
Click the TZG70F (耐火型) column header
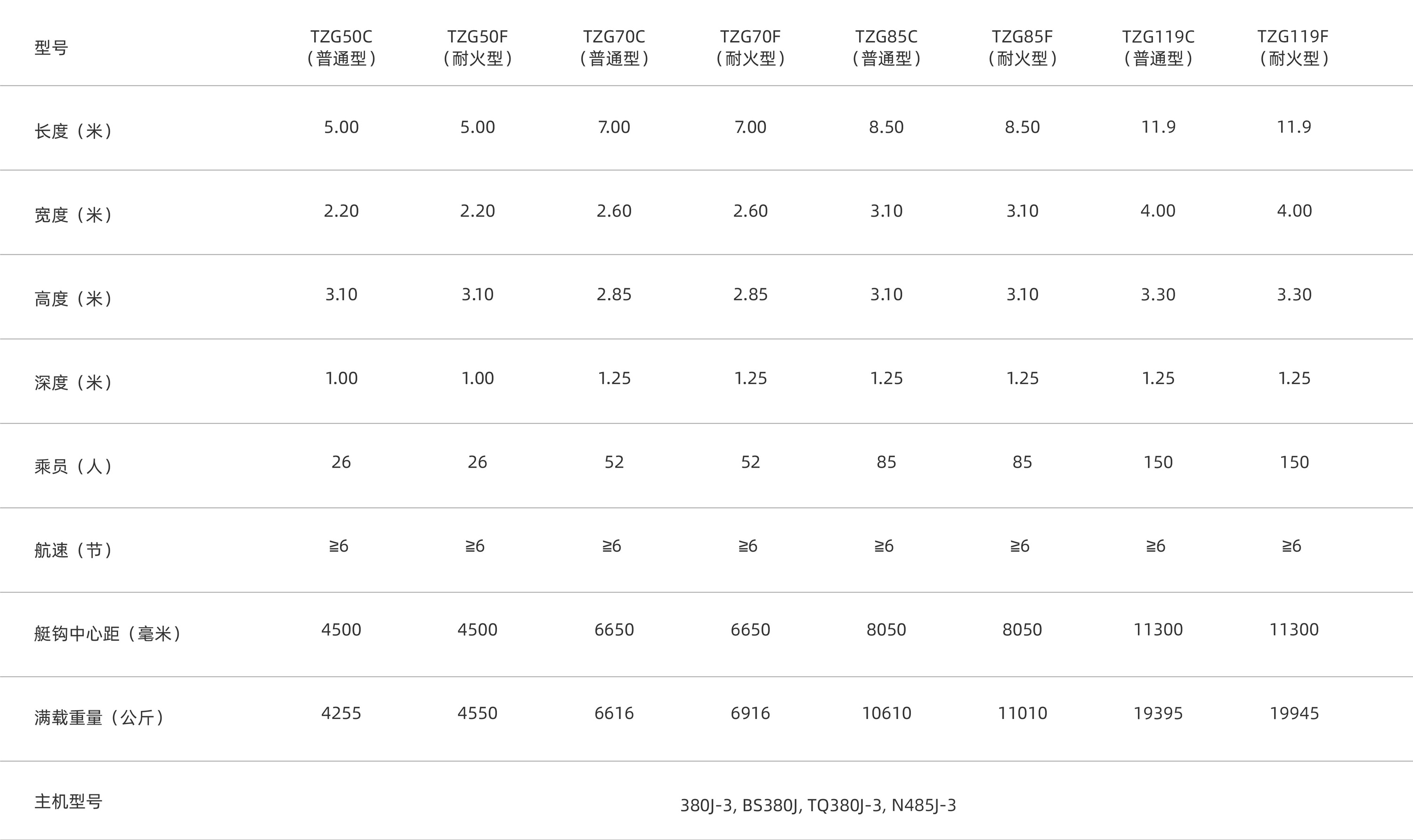point(750,47)
